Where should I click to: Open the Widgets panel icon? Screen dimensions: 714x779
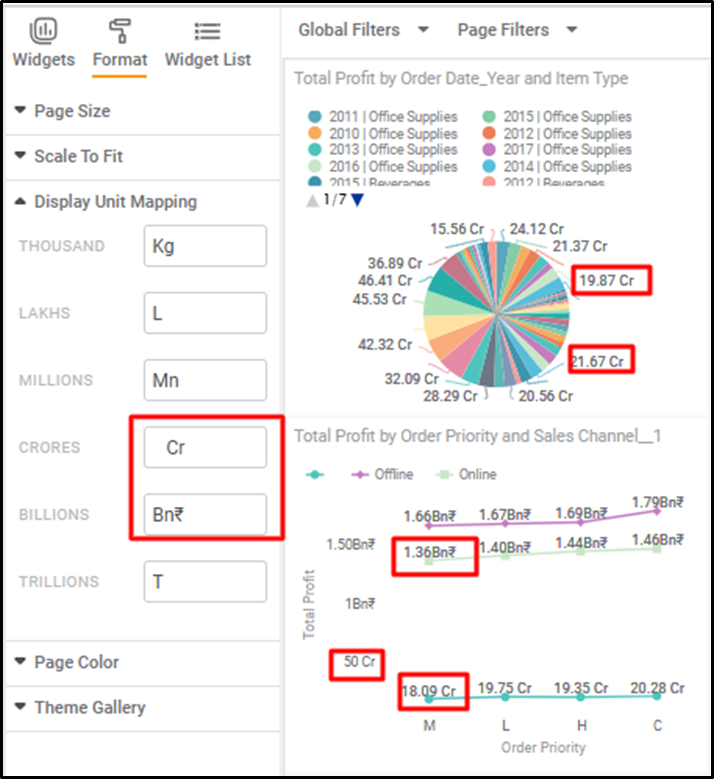tap(43, 31)
